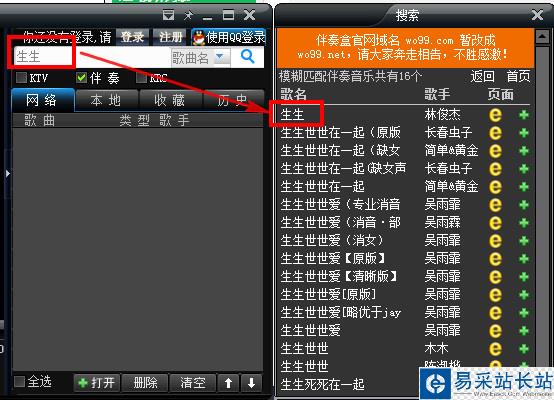Select result 生生世世爱（专业消音
This screenshot has height=400, width=554.
point(341,205)
